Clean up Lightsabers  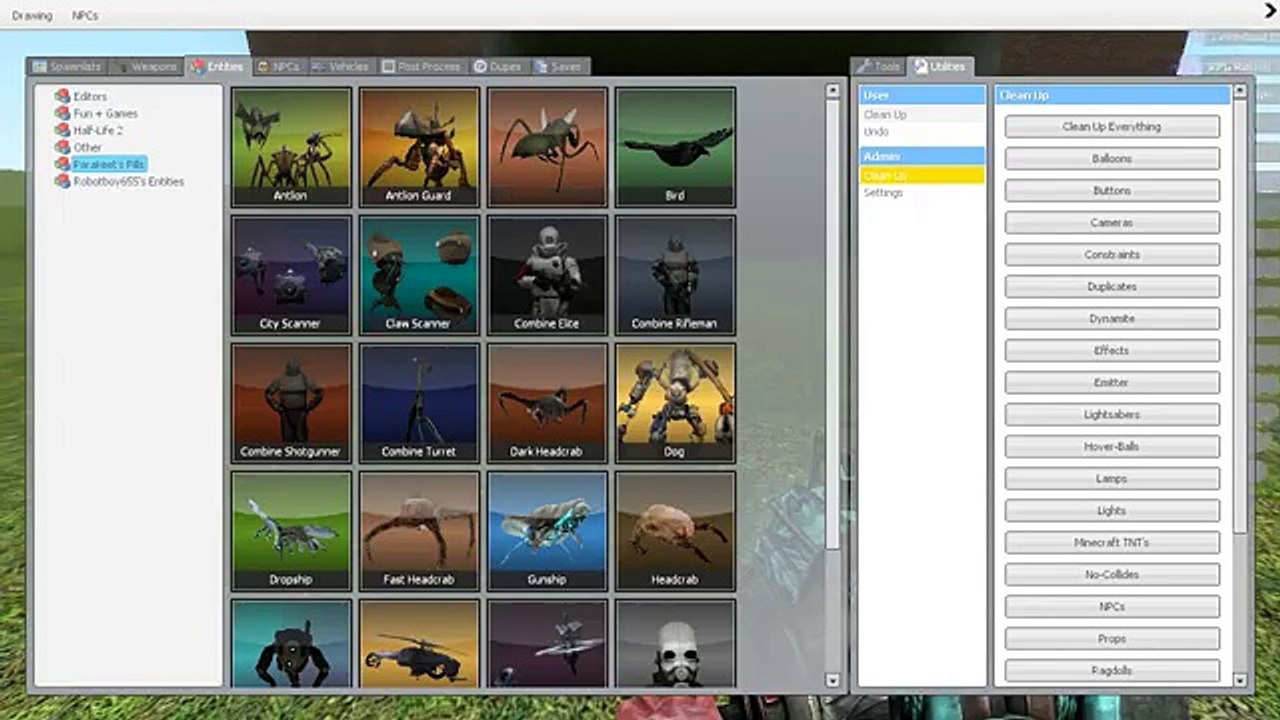pos(1112,415)
